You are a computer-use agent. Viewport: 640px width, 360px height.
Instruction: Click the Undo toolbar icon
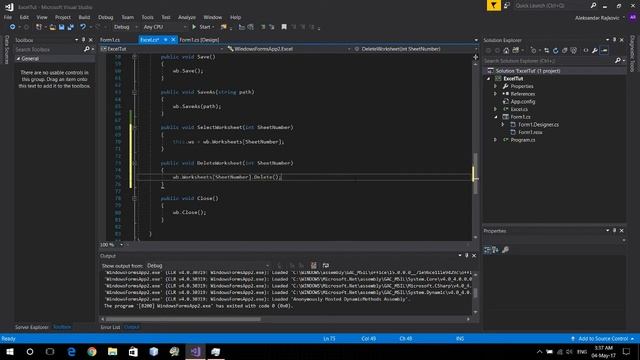click(x=83, y=27)
